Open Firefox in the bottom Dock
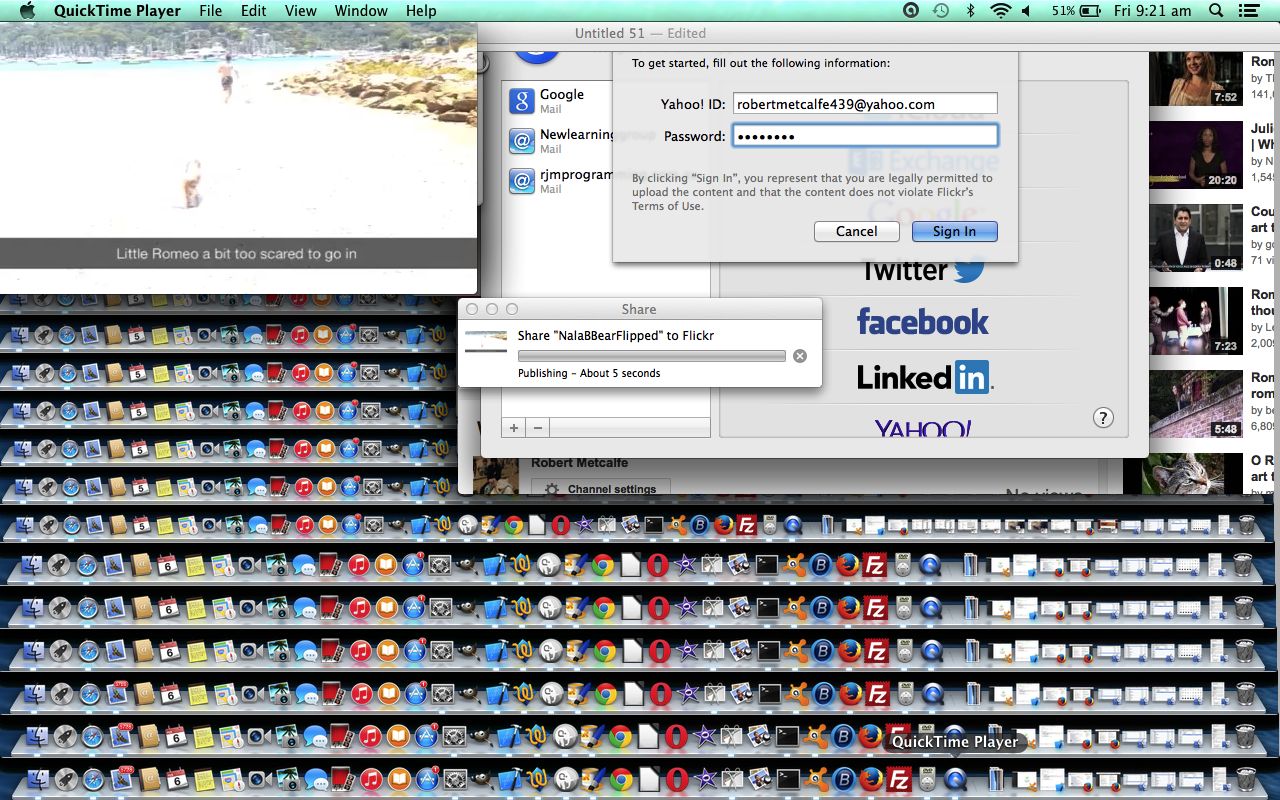The width and height of the screenshot is (1280, 800). pyautogui.click(x=872, y=780)
